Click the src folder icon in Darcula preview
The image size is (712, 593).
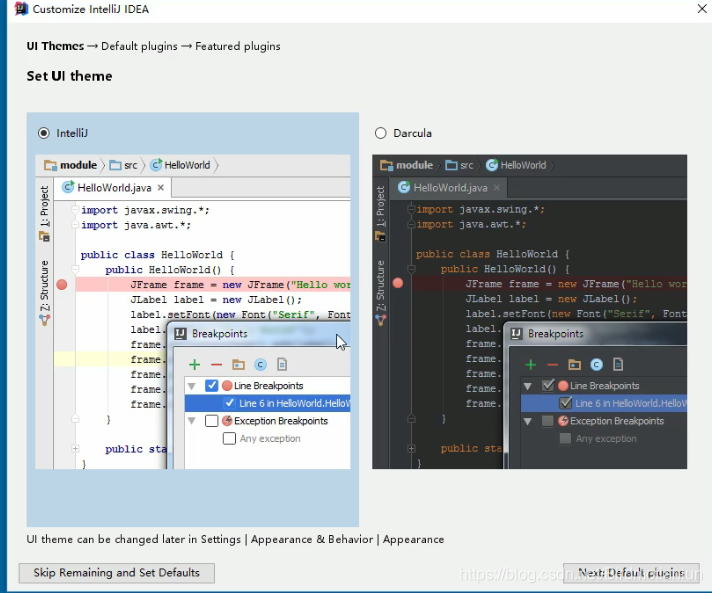451,165
